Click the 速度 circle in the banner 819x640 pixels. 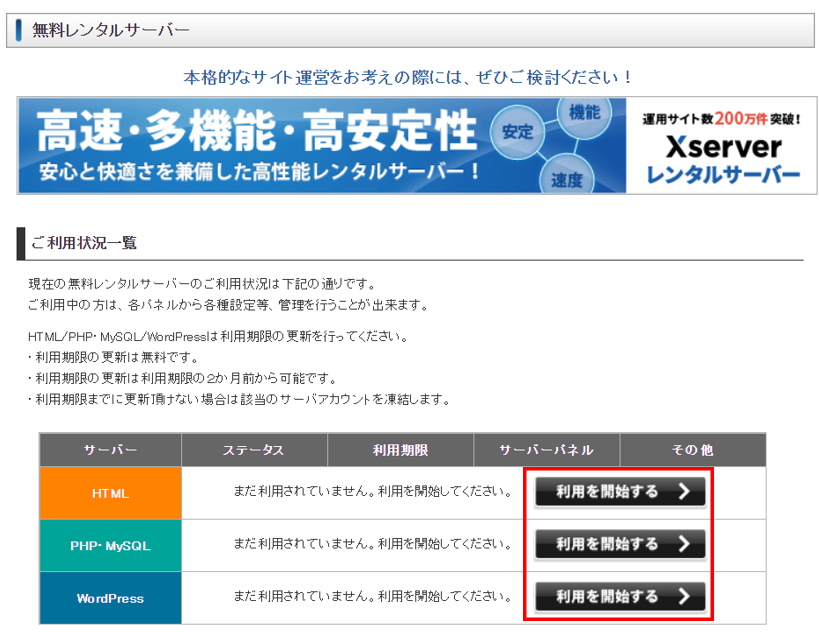[566, 180]
